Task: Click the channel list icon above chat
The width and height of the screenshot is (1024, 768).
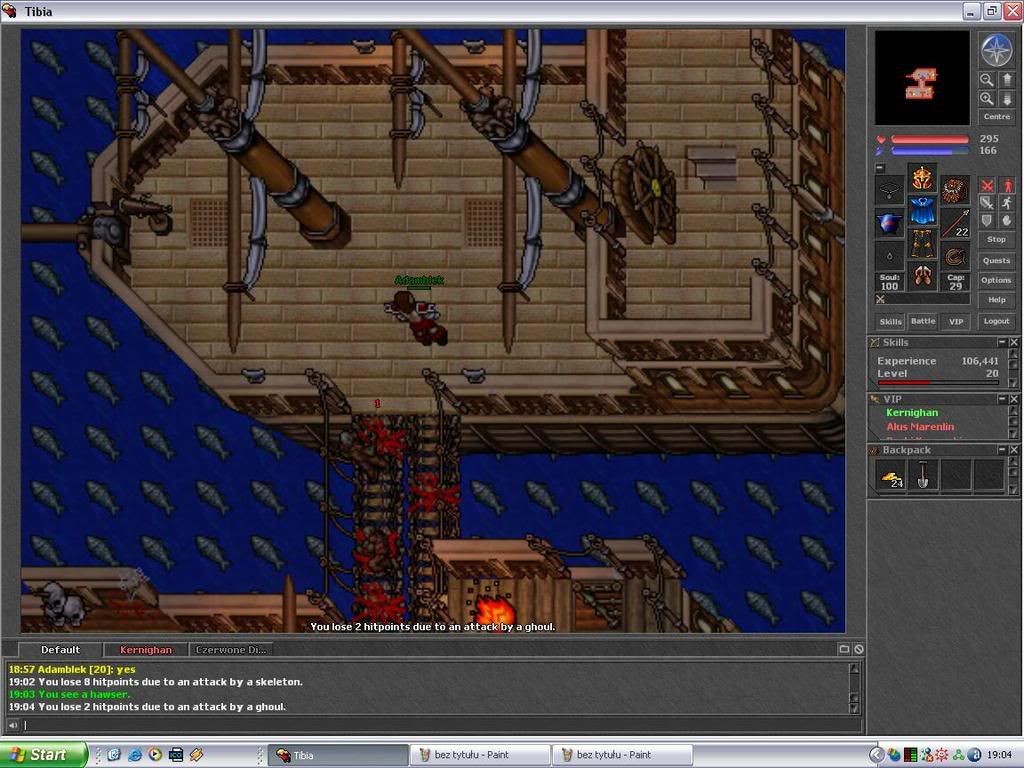Action: (844, 649)
